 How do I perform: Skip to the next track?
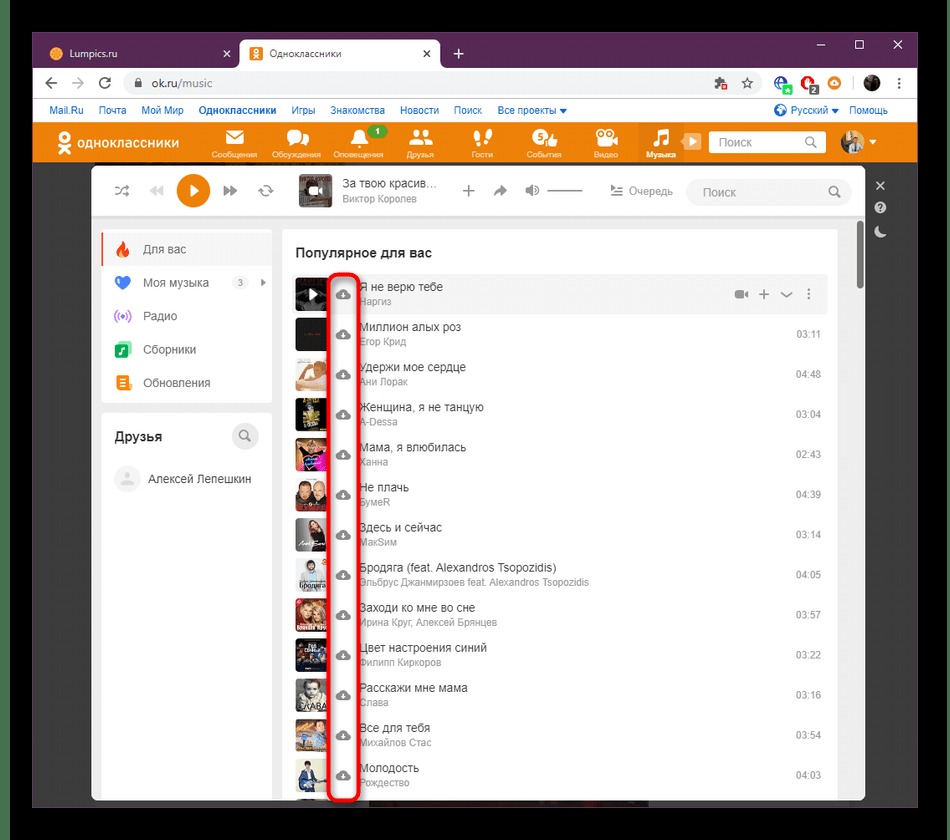click(230, 191)
